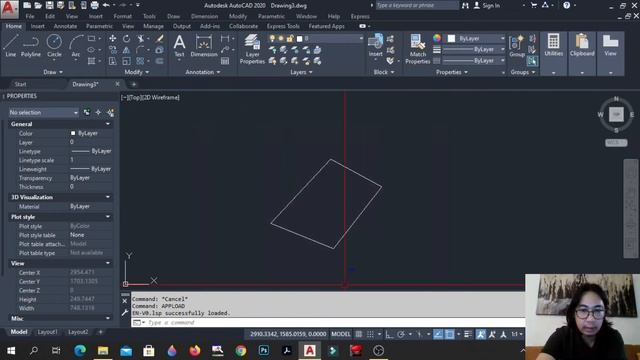Viewport: 640px width, 360px height.
Task: Click the Insert block icon
Action: click(376, 45)
